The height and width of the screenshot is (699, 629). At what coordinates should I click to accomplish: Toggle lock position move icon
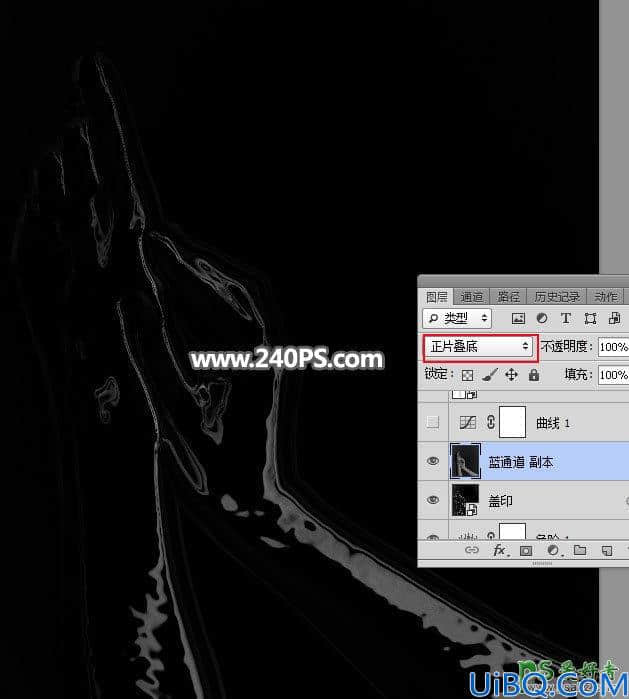pyautogui.click(x=511, y=375)
